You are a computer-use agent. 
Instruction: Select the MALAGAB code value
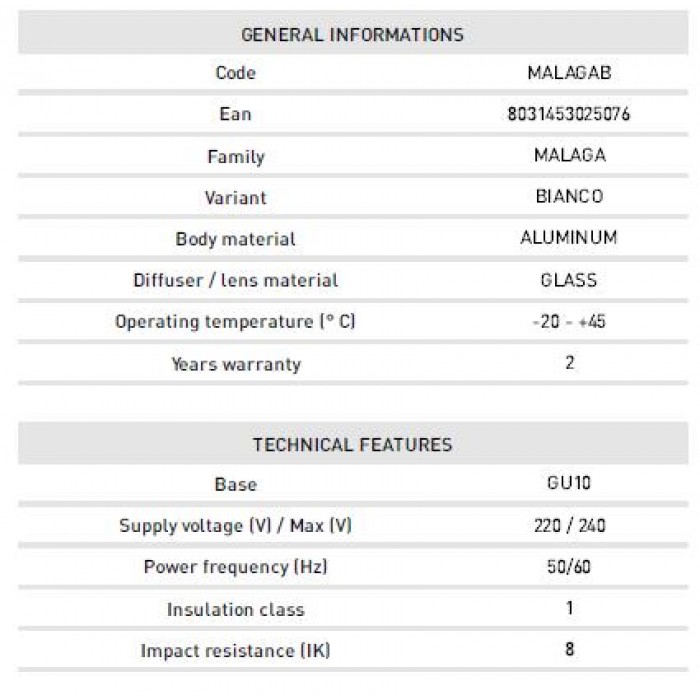pos(569,73)
